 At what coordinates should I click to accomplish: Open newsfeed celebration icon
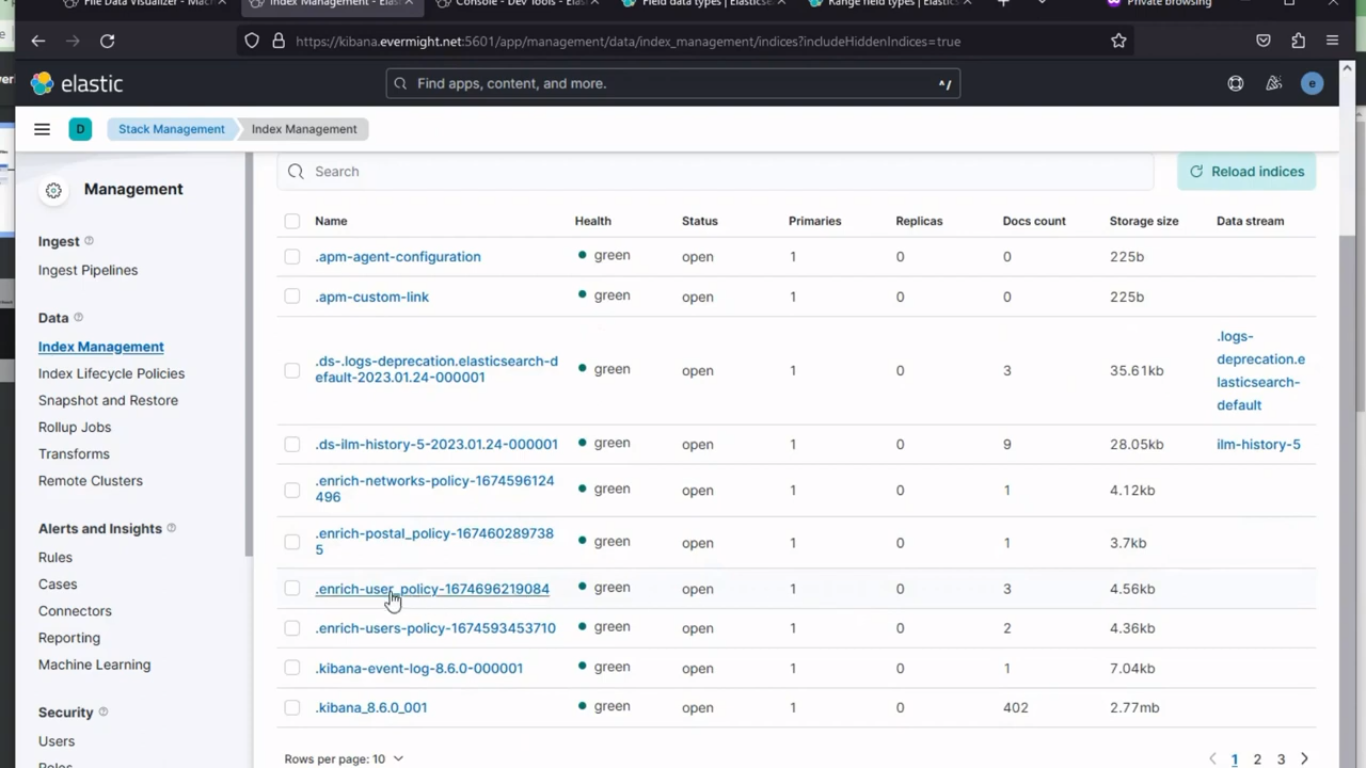click(x=1273, y=84)
